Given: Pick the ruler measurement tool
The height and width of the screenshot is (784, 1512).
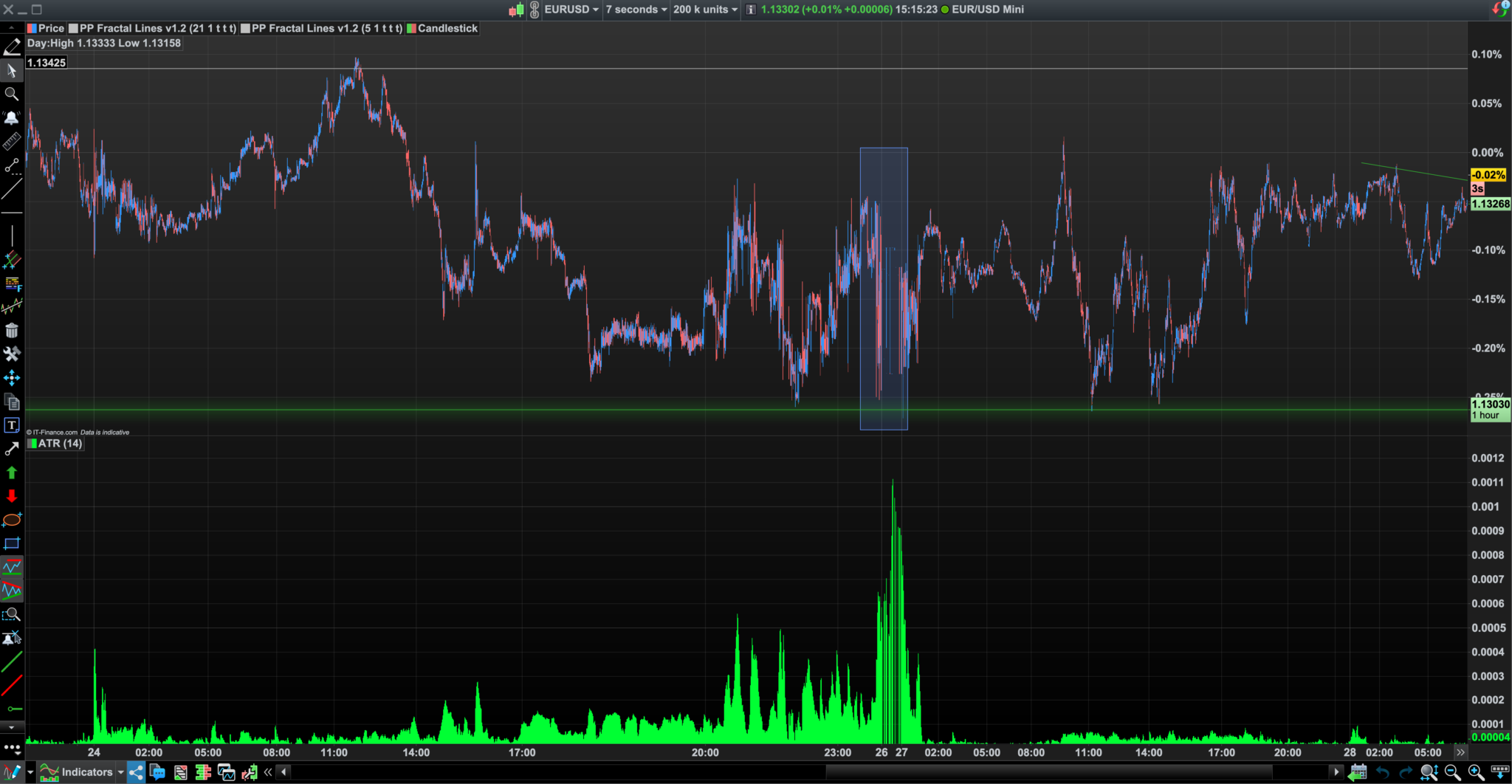Looking at the screenshot, I should (x=12, y=142).
